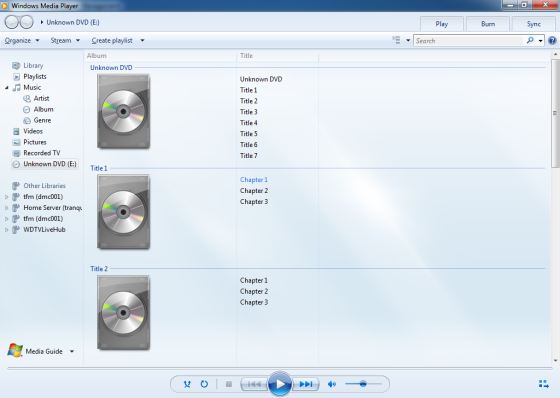The image size is (560, 398).
Task: Open the Stream menu
Action: coord(65,40)
